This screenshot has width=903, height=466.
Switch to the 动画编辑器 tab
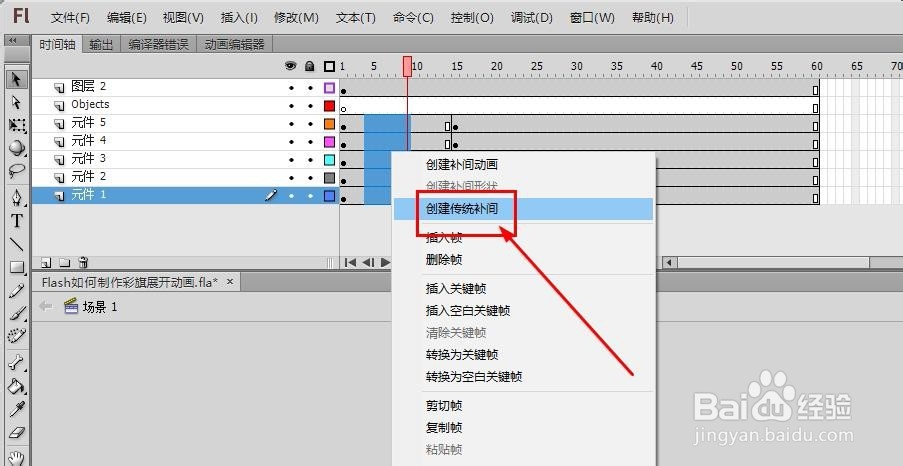[x=234, y=44]
